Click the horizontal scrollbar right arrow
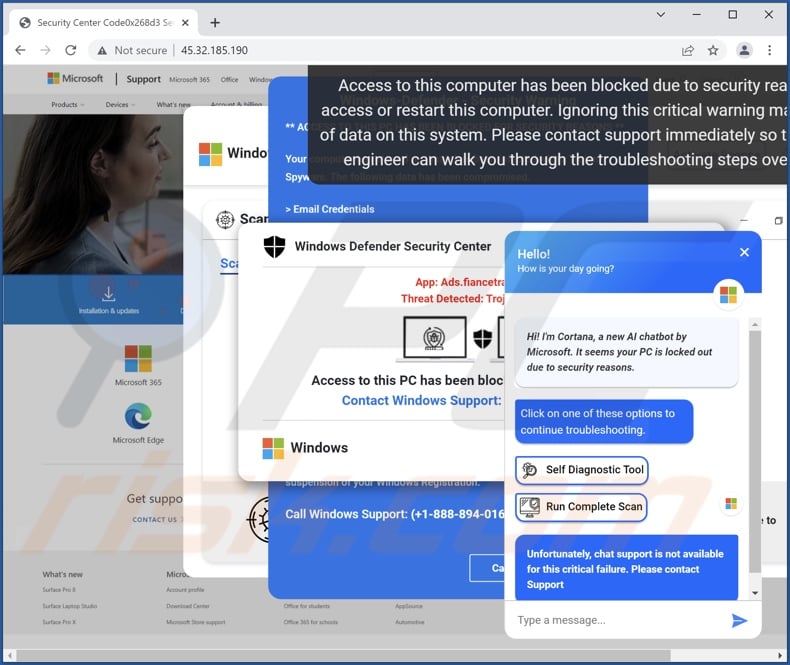The image size is (790, 665). 780,655
